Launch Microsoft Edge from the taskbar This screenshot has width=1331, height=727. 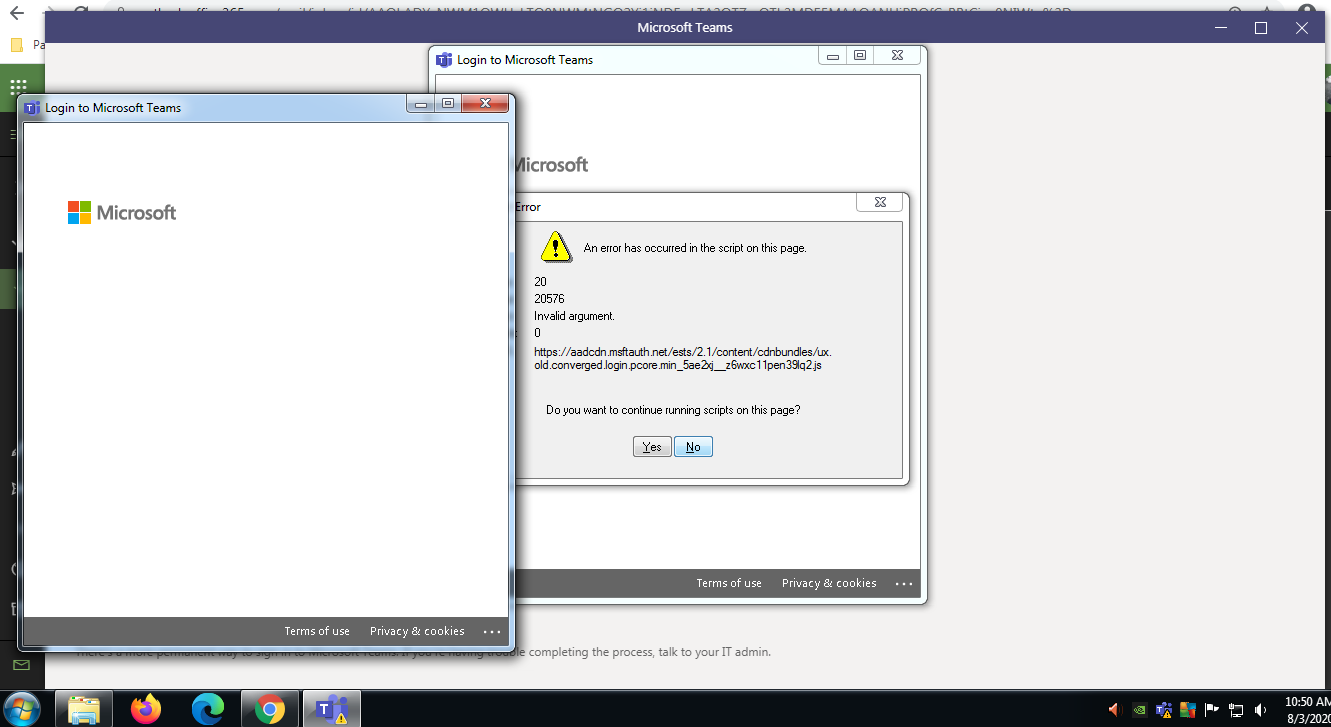pyautogui.click(x=208, y=709)
